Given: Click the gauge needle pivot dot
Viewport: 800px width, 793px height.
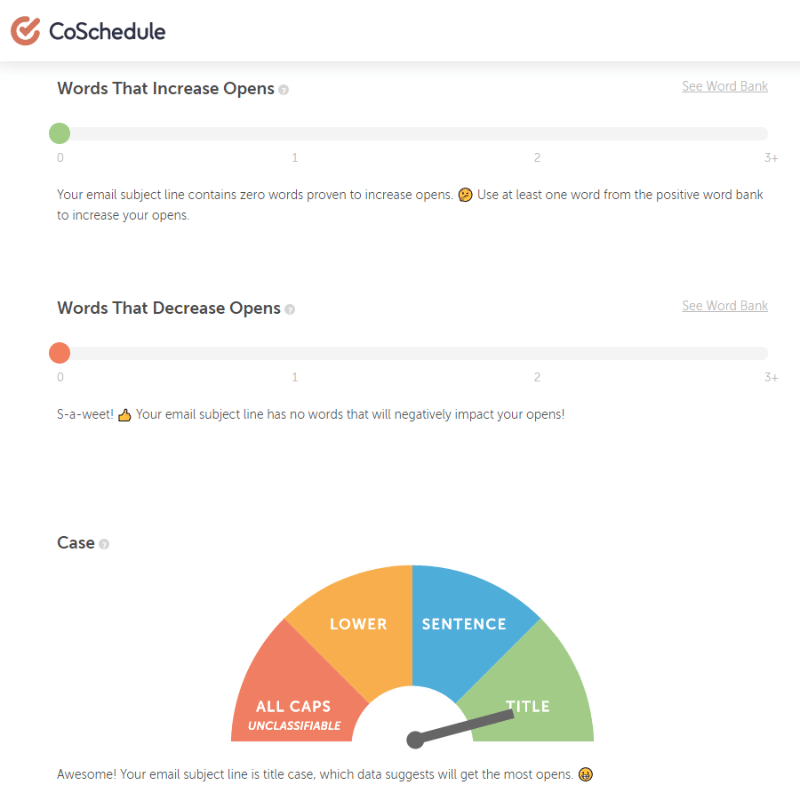Looking at the screenshot, I should click(x=414, y=740).
